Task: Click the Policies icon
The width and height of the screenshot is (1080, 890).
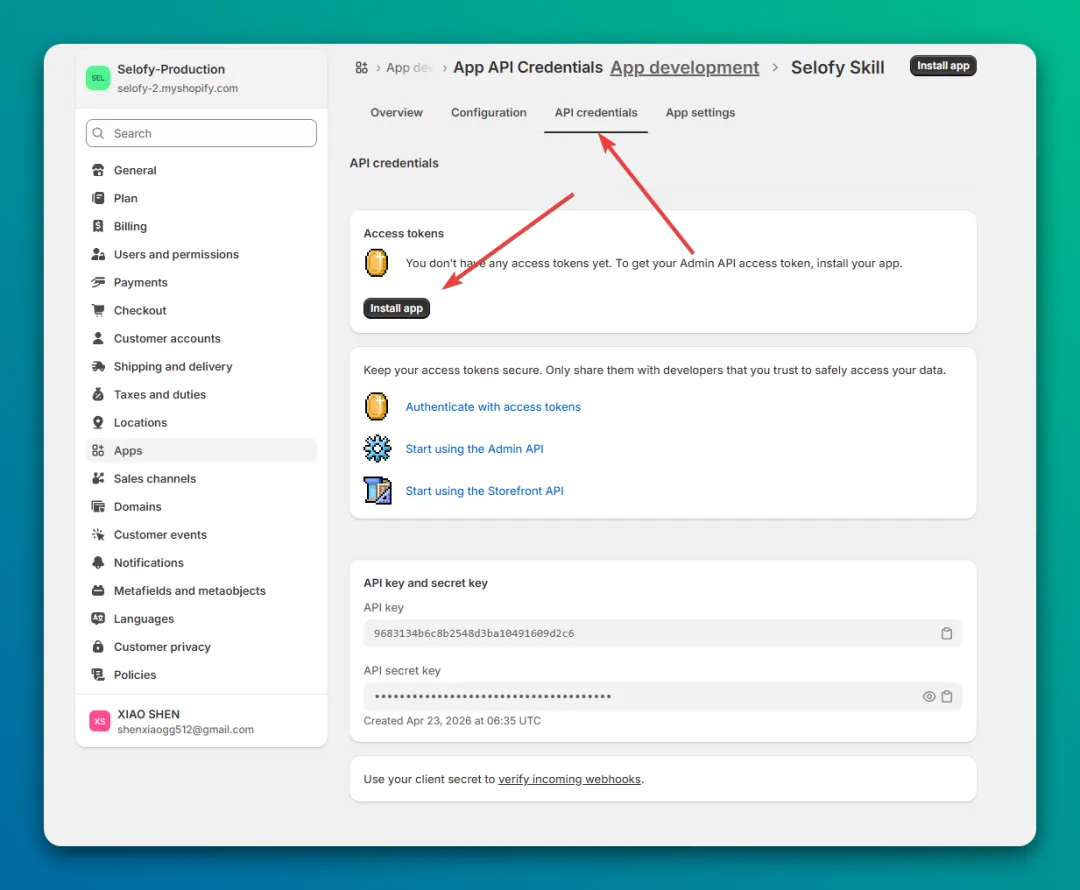Action: (x=98, y=674)
